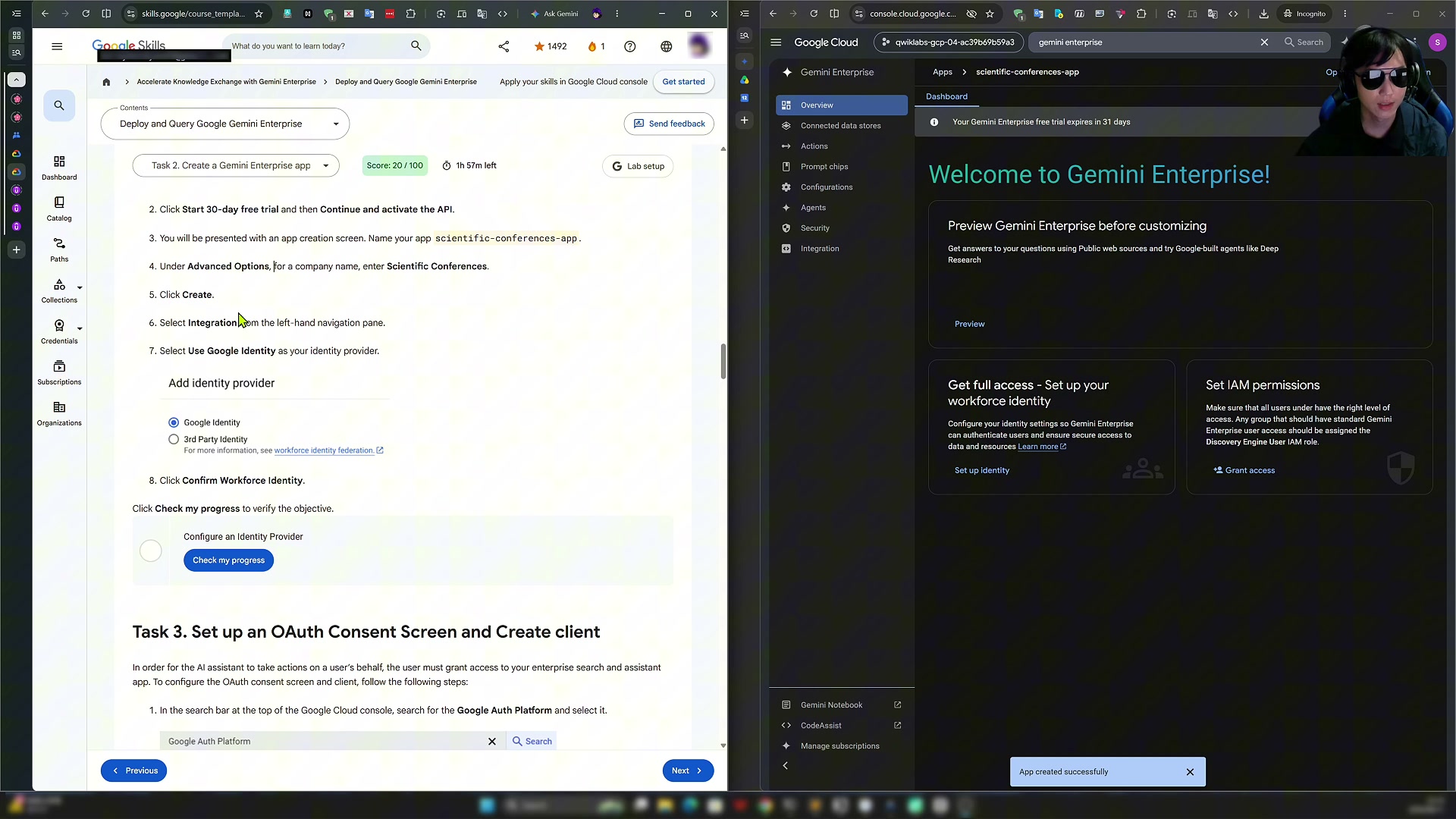Open Actions in Gemini Enterprise menu
This screenshot has width=1456, height=819.
coord(841,146)
